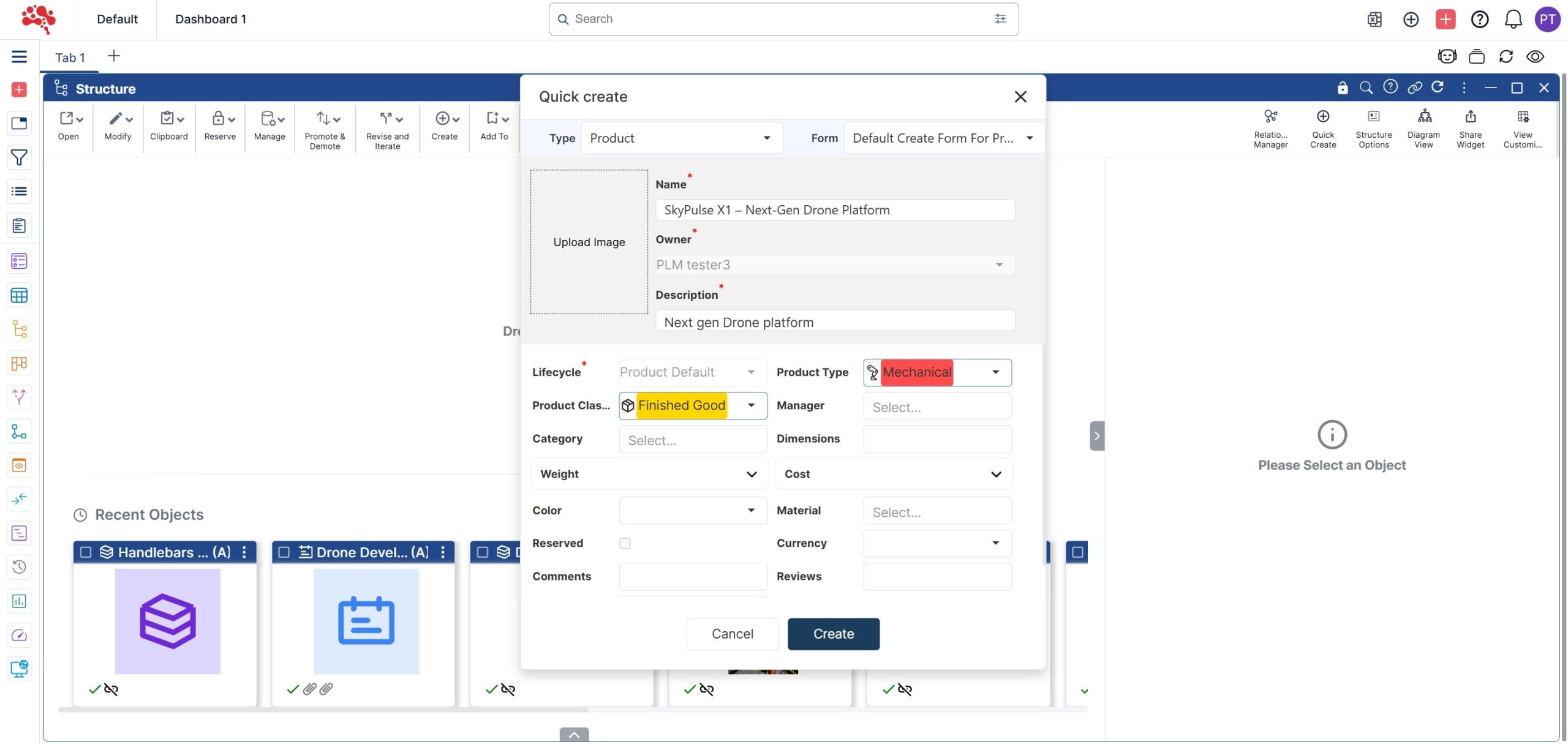
Task: Tick the Reserved checkbox
Action: (x=625, y=543)
